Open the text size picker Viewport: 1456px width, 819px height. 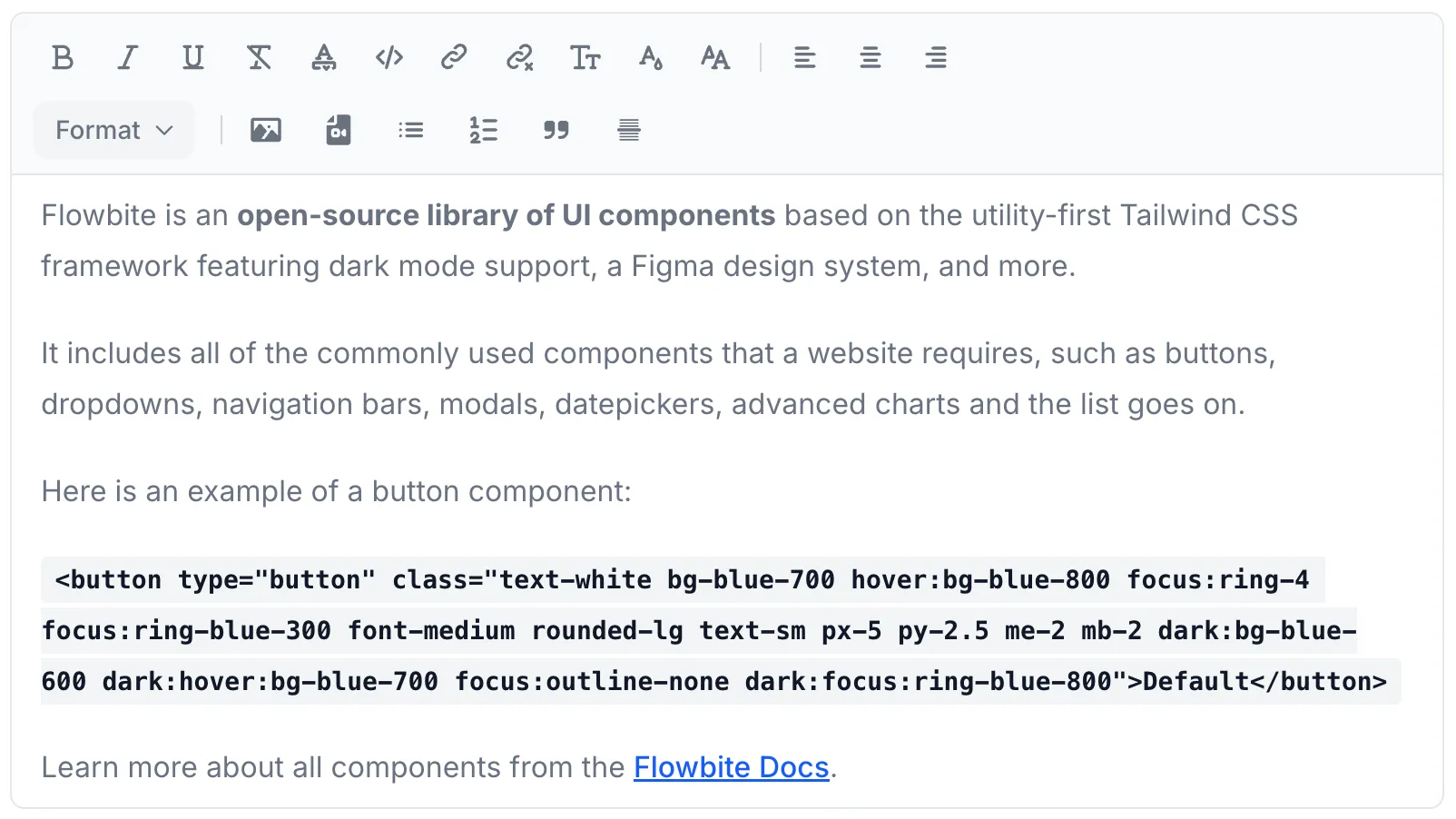click(585, 58)
